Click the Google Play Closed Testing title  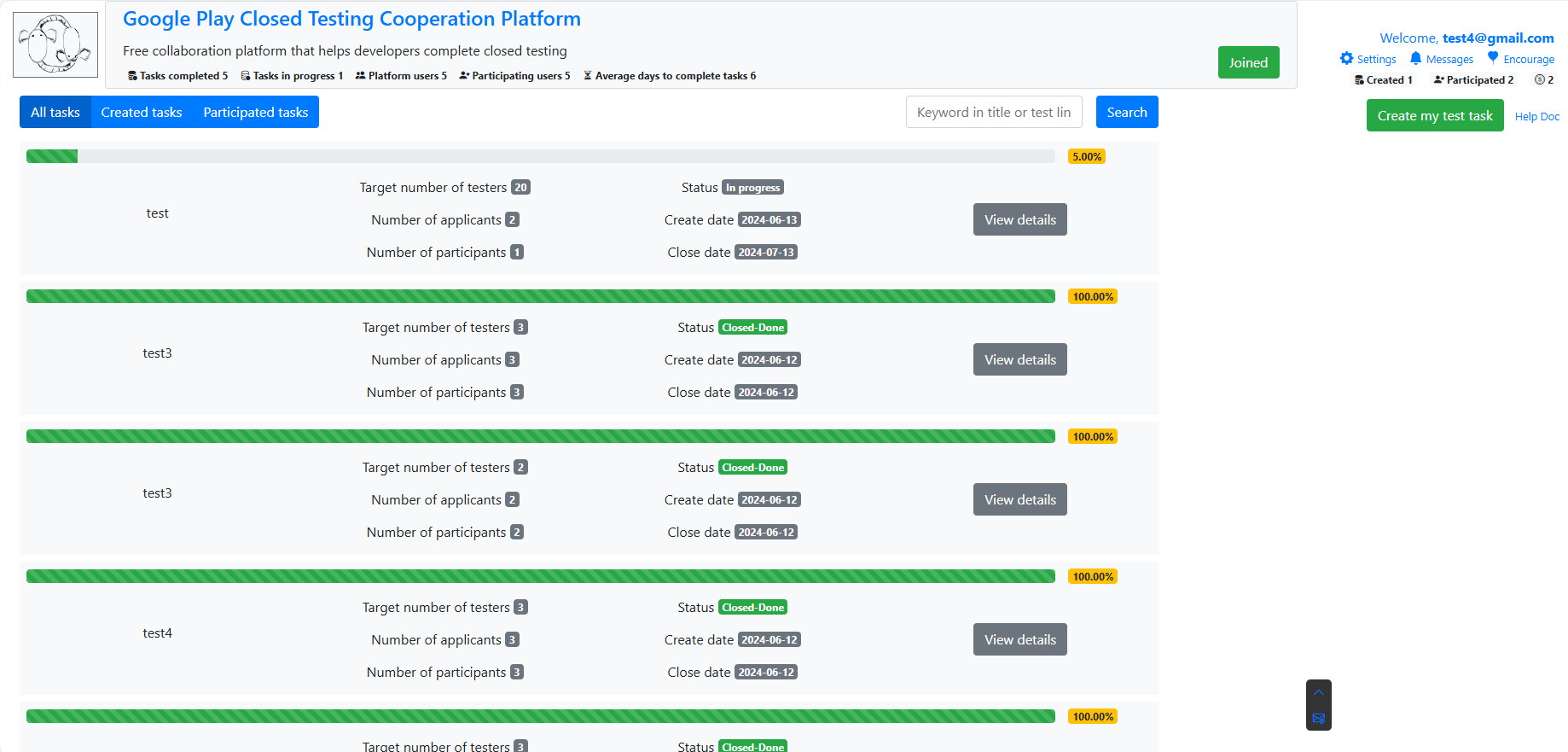(351, 19)
